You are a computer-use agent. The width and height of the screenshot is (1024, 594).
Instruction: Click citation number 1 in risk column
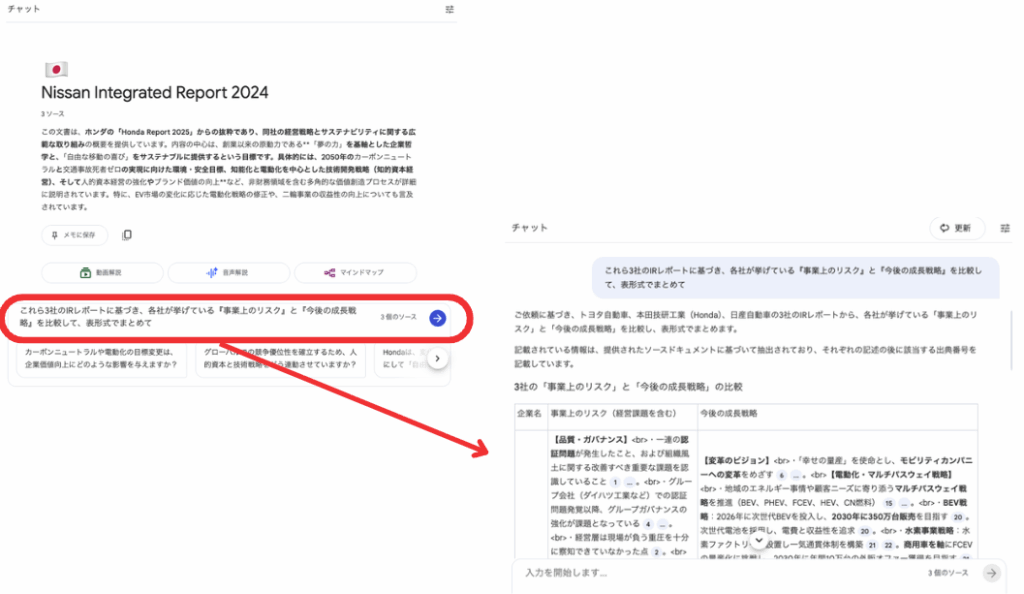[616, 482]
